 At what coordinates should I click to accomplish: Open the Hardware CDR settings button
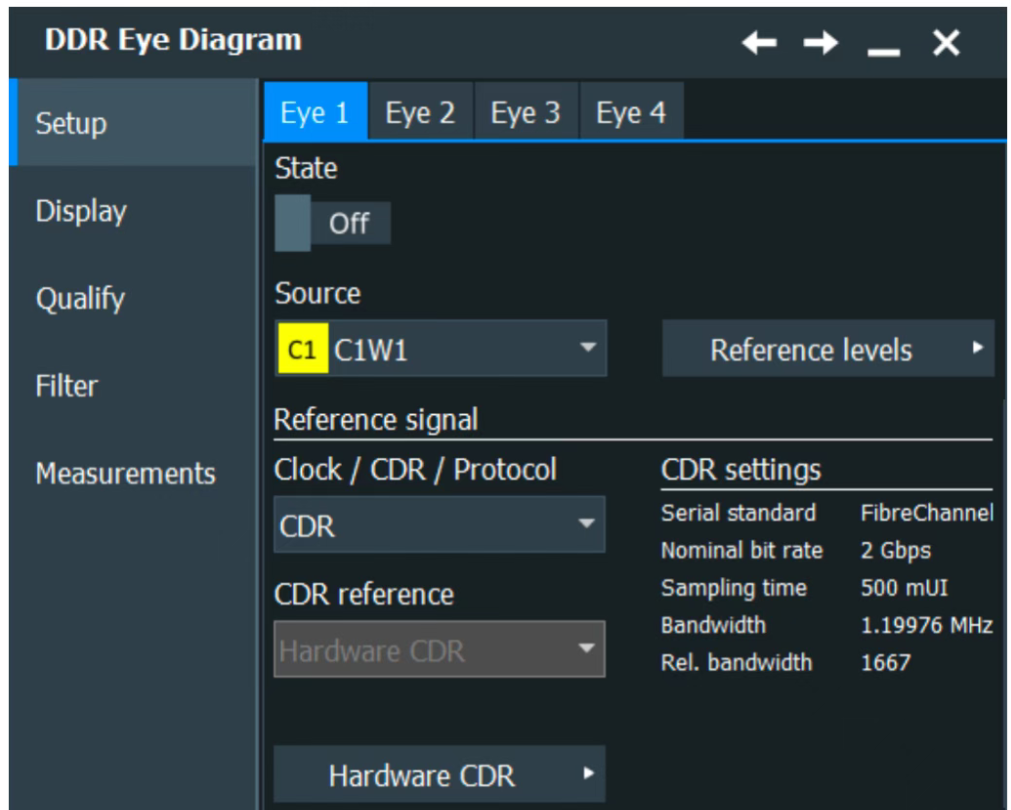(440, 774)
